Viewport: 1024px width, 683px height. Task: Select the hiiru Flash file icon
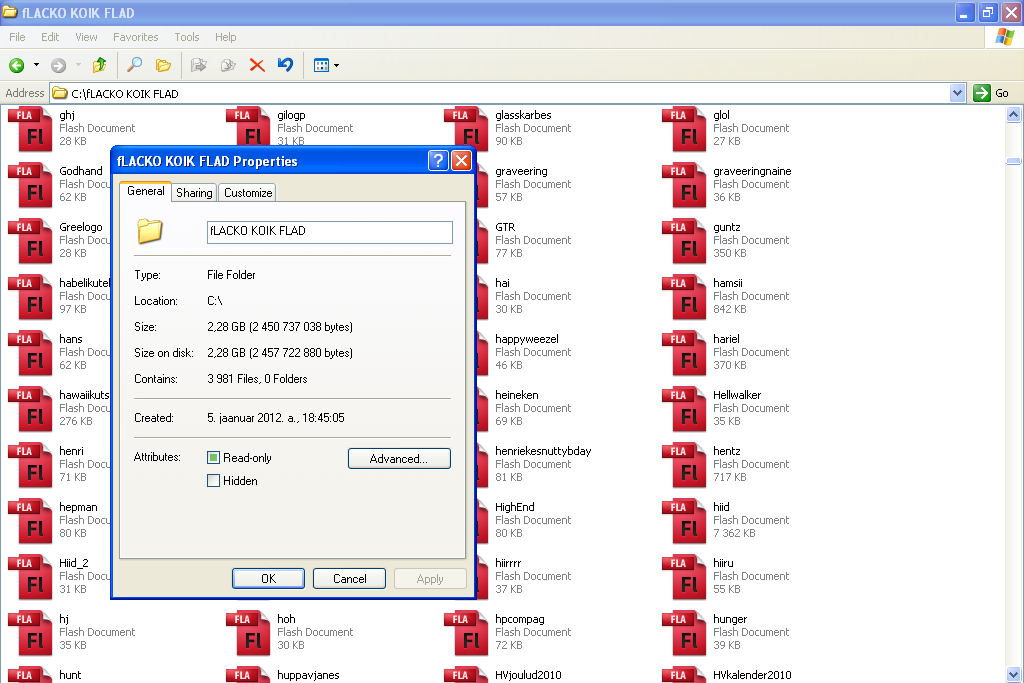[684, 578]
